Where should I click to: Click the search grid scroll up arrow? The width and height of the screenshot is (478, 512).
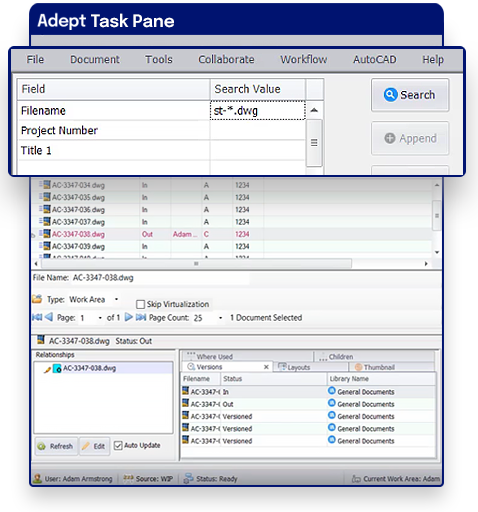314,110
